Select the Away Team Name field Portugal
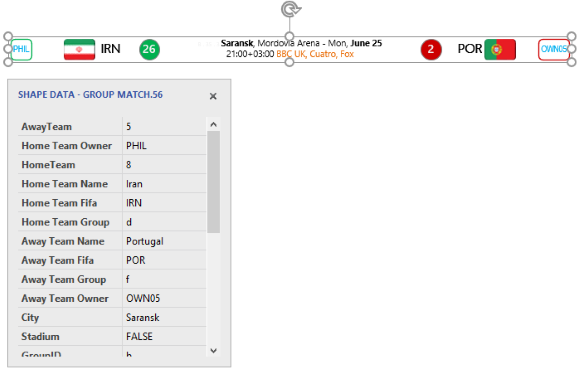This screenshot has height=375, width=580. click(x=164, y=241)
